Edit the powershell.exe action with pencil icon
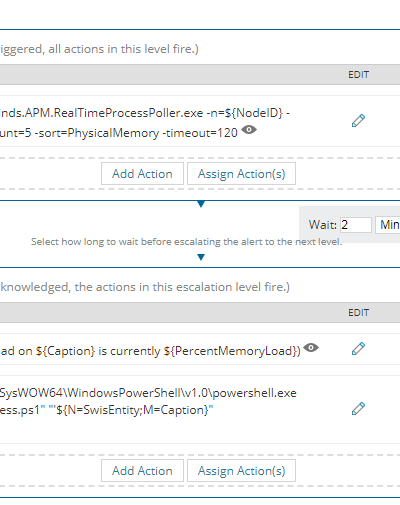The width and height of the screenshot is (400, 505). [358, 409]
